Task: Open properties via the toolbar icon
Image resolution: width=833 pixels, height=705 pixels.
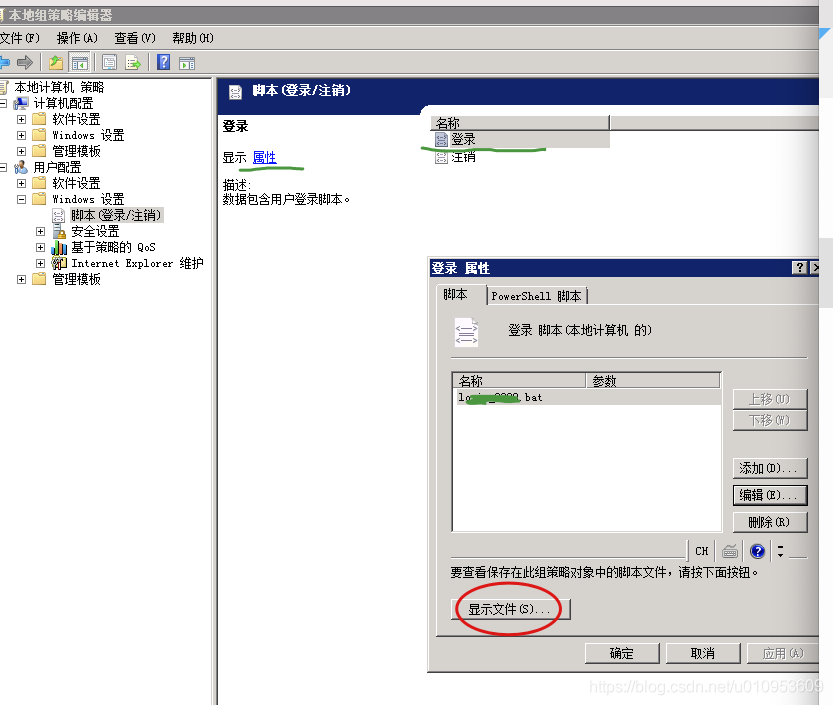Action: click(x=108, y=62)
